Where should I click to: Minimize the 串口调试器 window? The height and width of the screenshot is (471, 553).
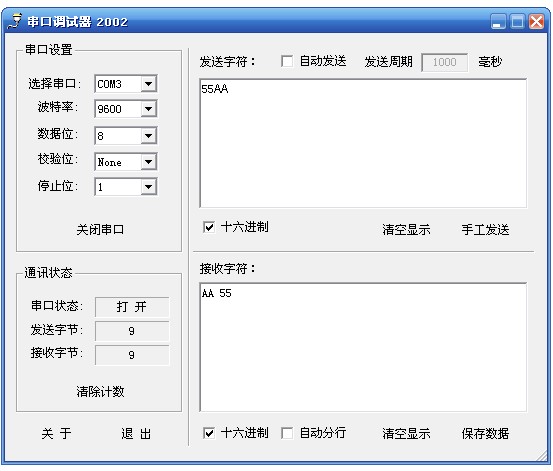pos(498,22)
